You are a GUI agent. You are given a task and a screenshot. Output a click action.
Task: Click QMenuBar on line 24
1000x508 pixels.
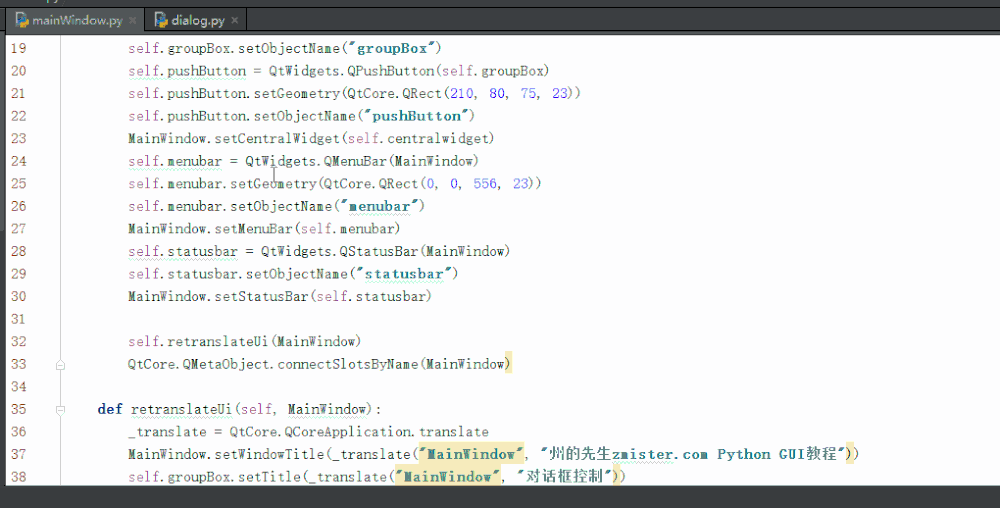(355, 161)
